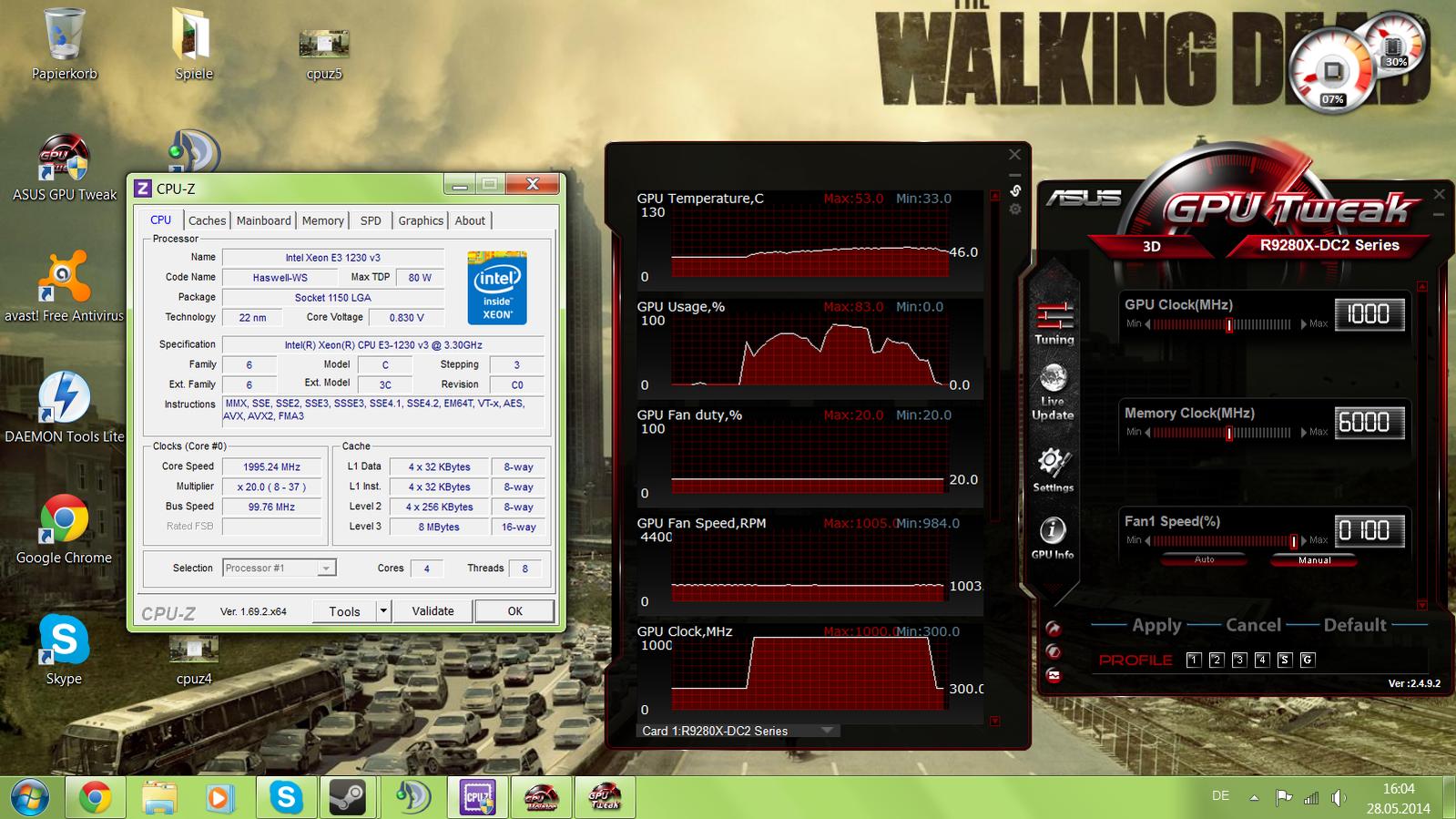Select profile 3 in GPU Tweak
The width and height of the screenshot is (1456, 819).
1239,660
